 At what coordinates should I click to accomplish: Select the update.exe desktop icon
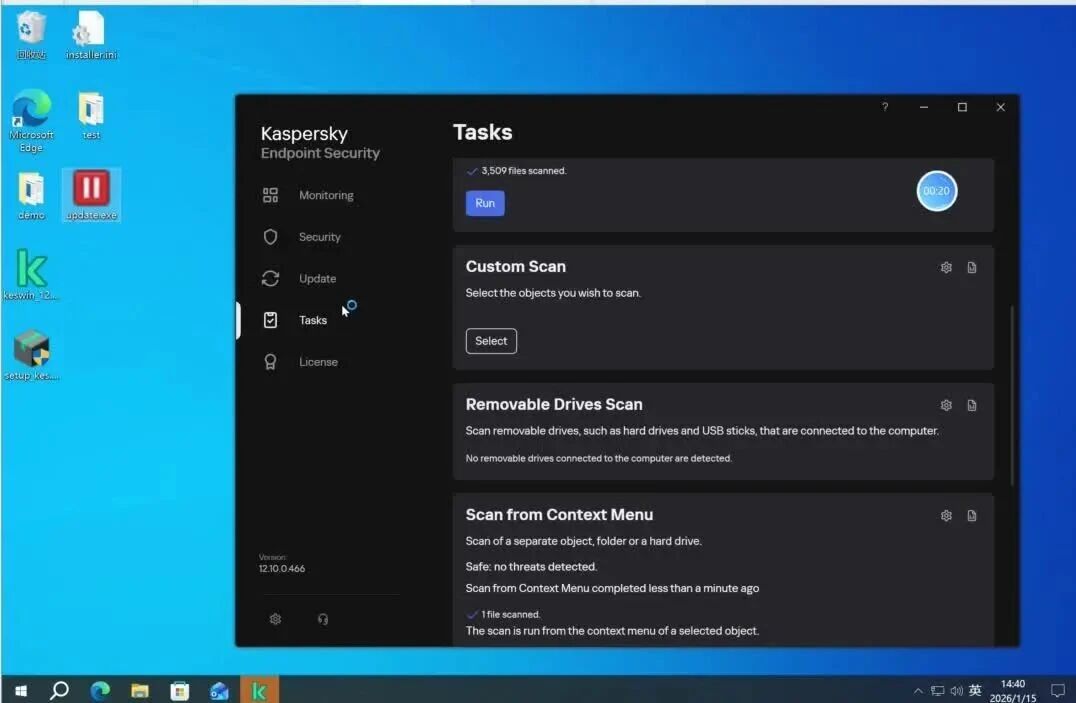[x=91, y=196]
